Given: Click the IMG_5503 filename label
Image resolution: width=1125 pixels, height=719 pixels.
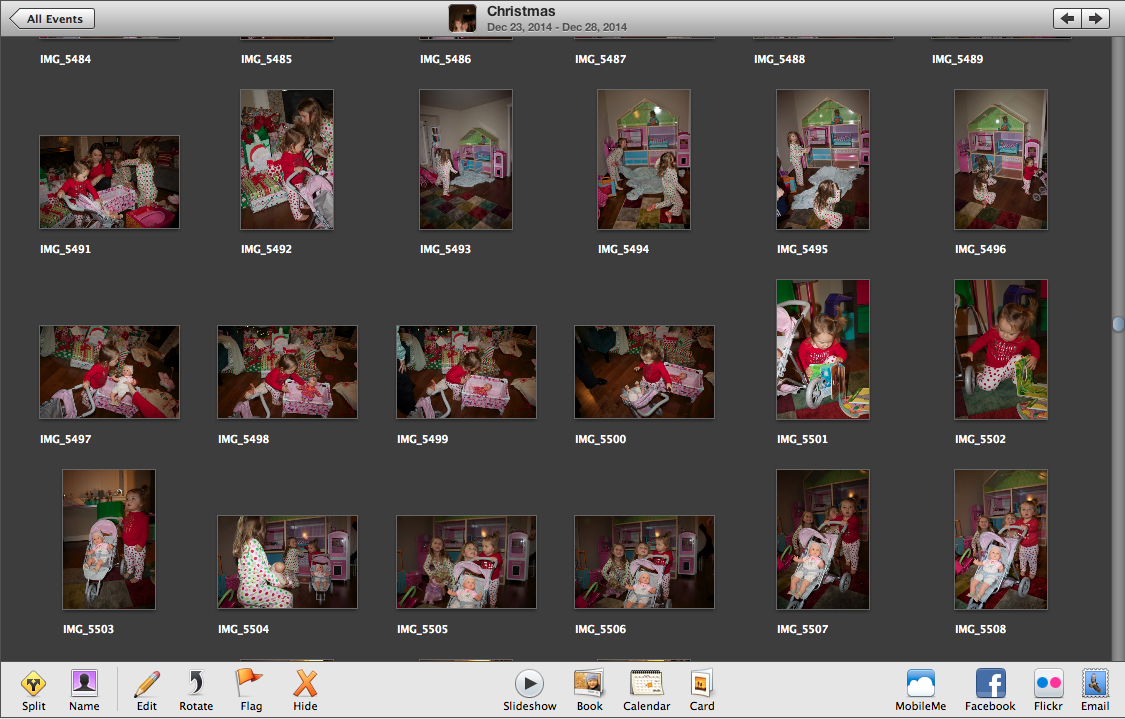Looking at the screenshot, I should point(88,629).
